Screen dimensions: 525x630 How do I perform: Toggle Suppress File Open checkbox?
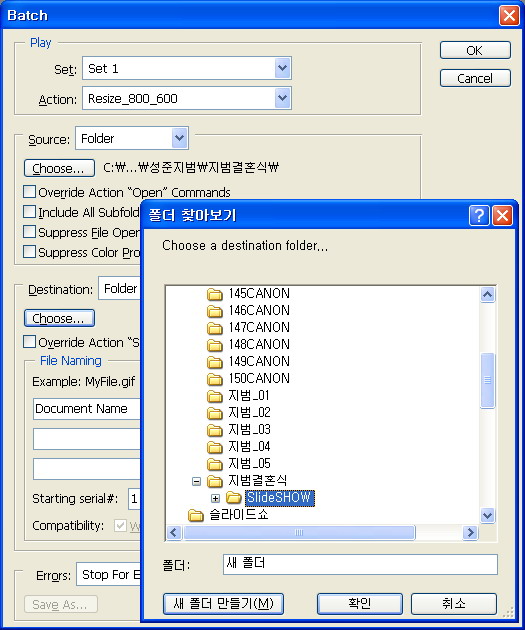29,232
